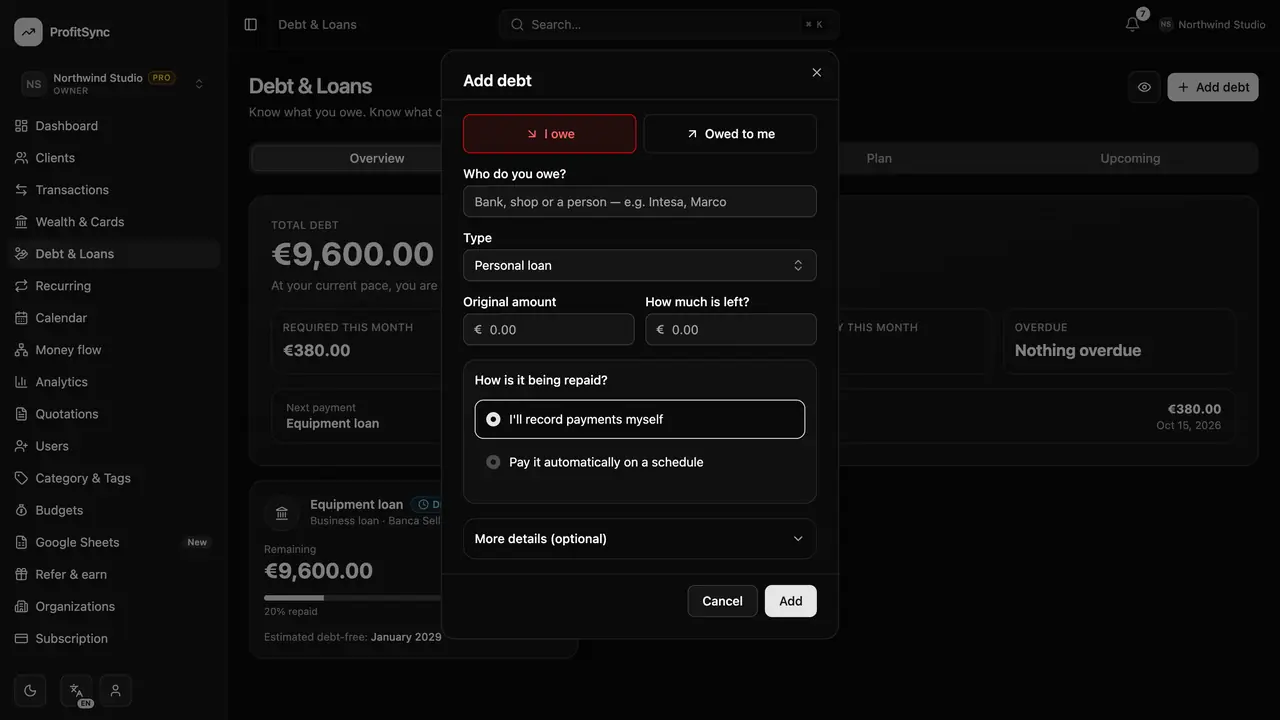Click the Original amount field

(549, 329)
